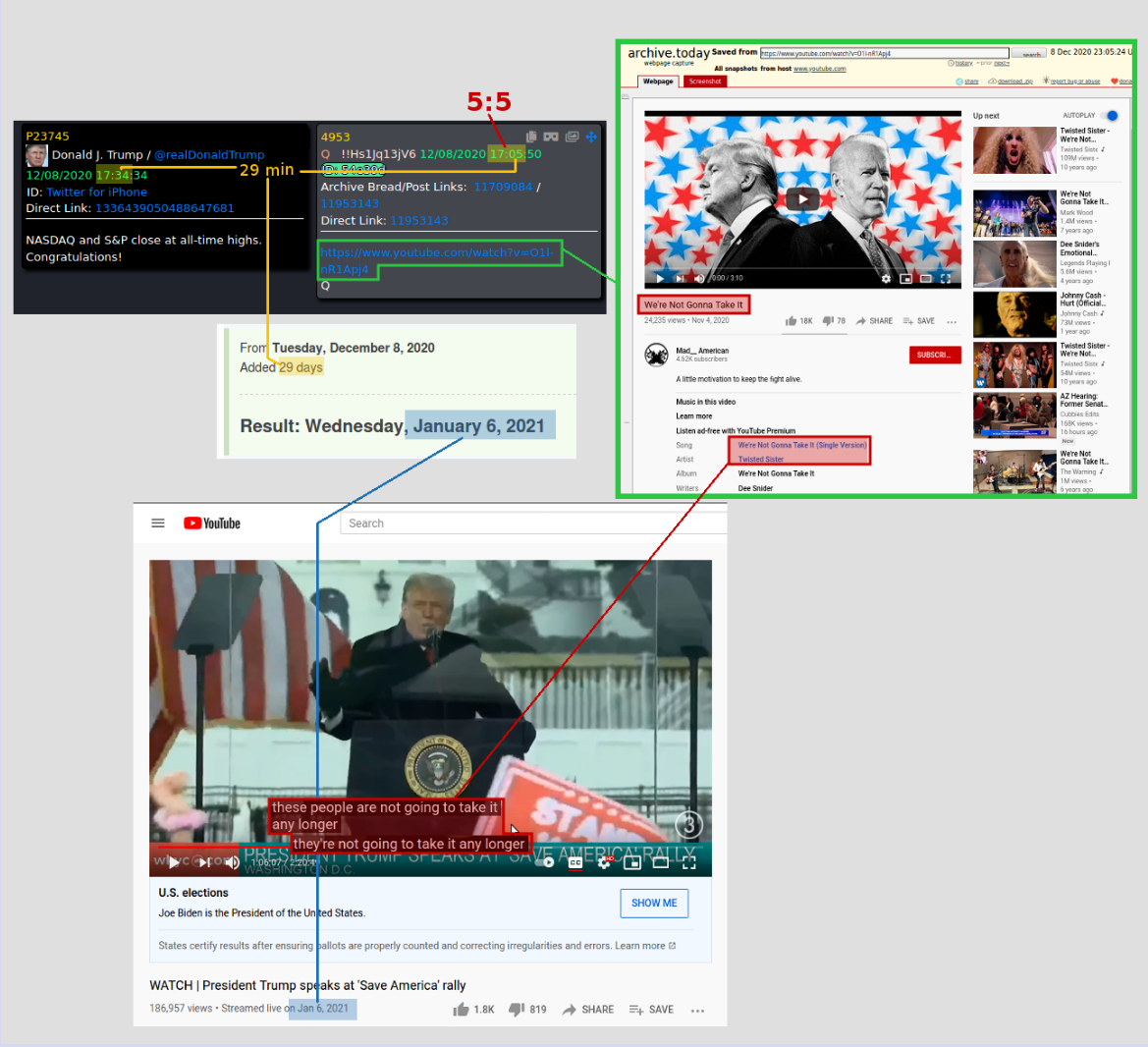
Task: Click the miniplayer icon on the rally video
Action: pyautogui.click(x=631, y=862)
